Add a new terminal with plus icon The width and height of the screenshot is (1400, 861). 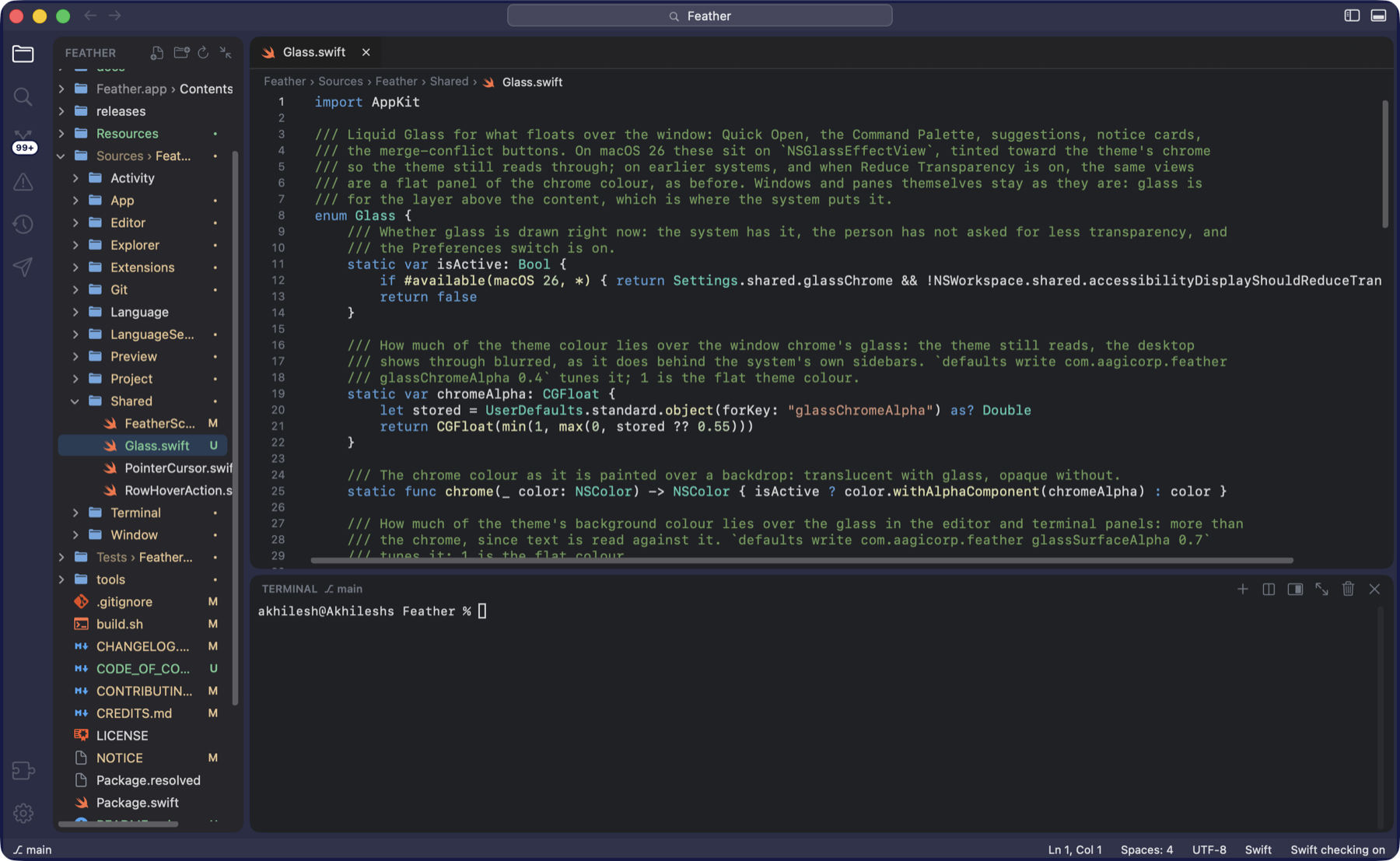(x=1243, y=589)
